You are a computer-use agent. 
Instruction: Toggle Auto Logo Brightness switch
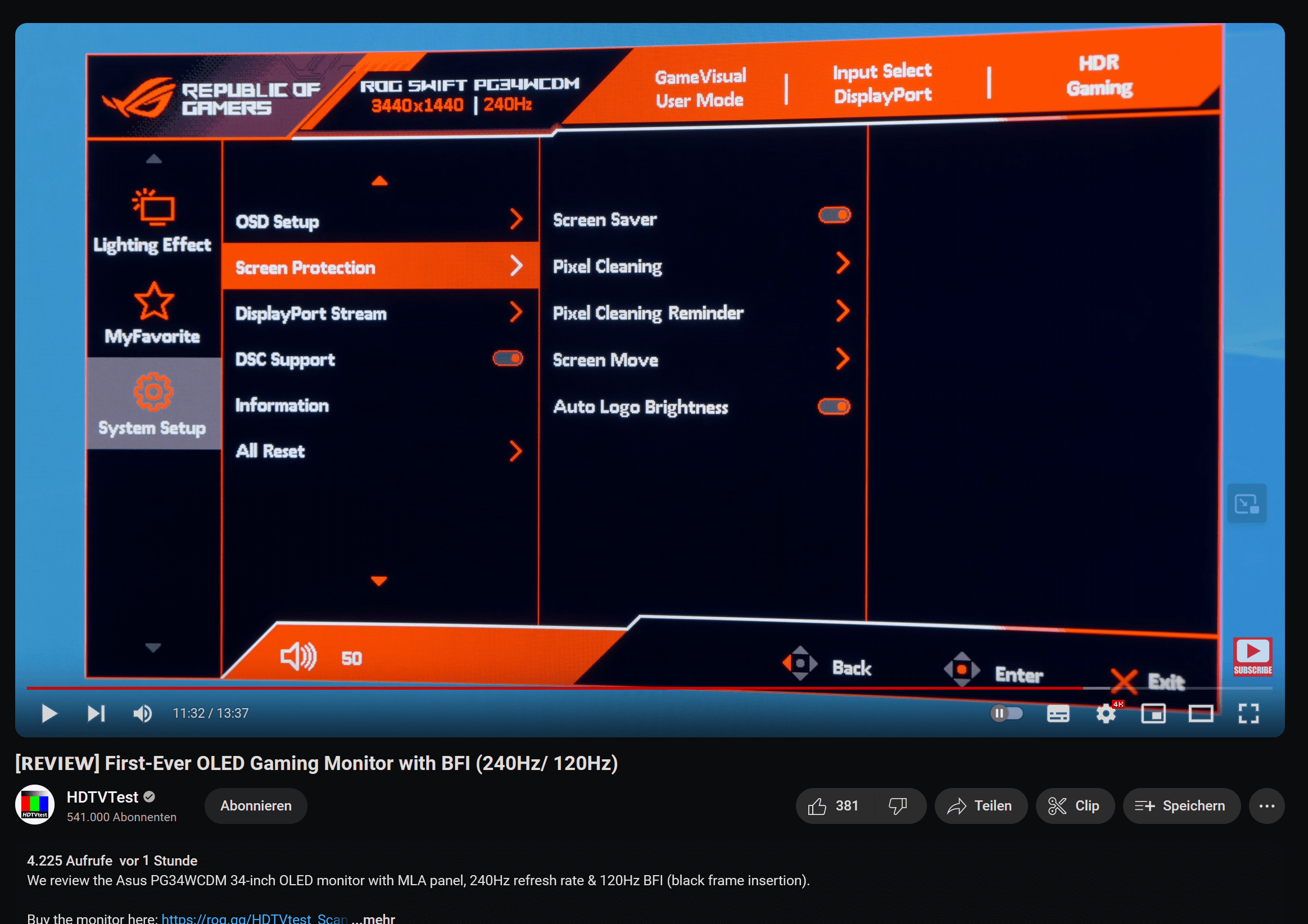pos(834,406)
